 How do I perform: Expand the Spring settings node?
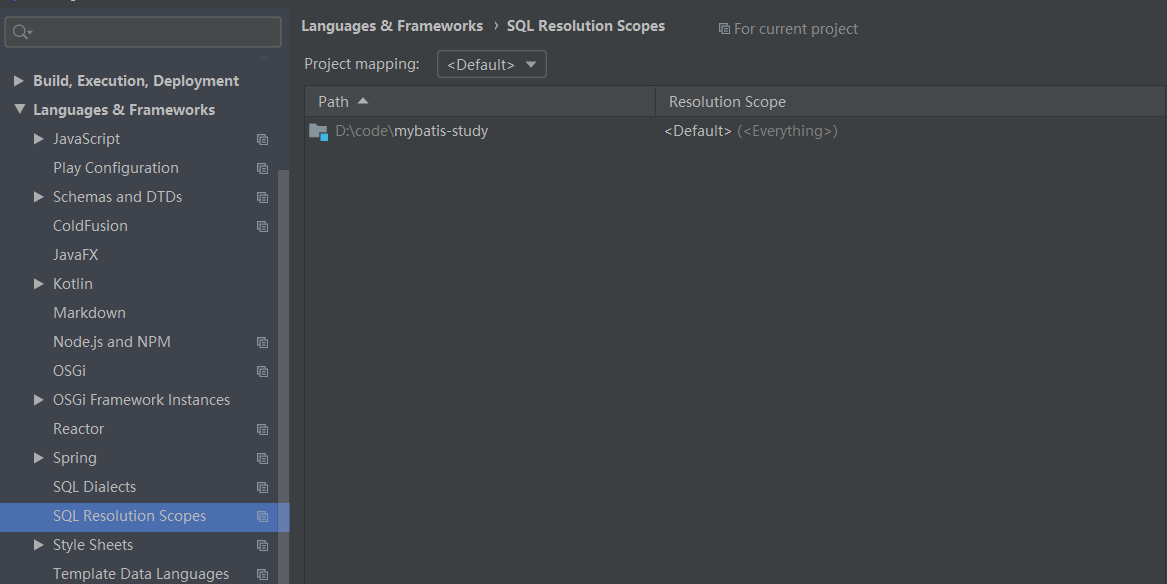click(x=39, y=458)
